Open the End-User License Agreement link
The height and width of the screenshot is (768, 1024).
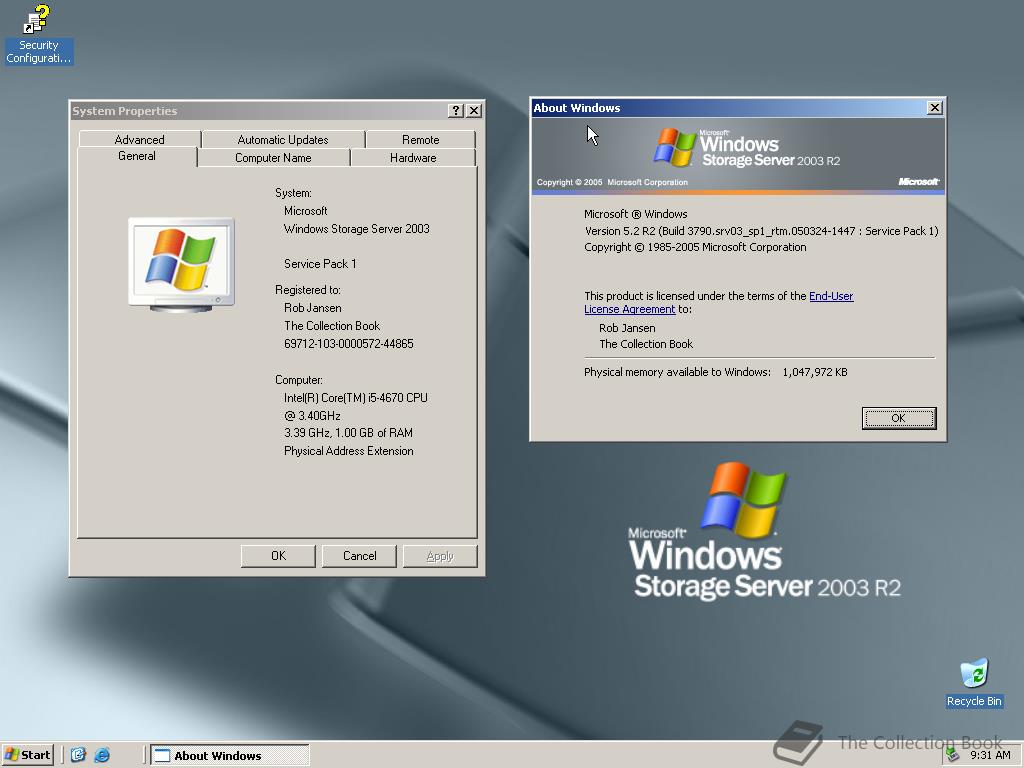[831, 296]
